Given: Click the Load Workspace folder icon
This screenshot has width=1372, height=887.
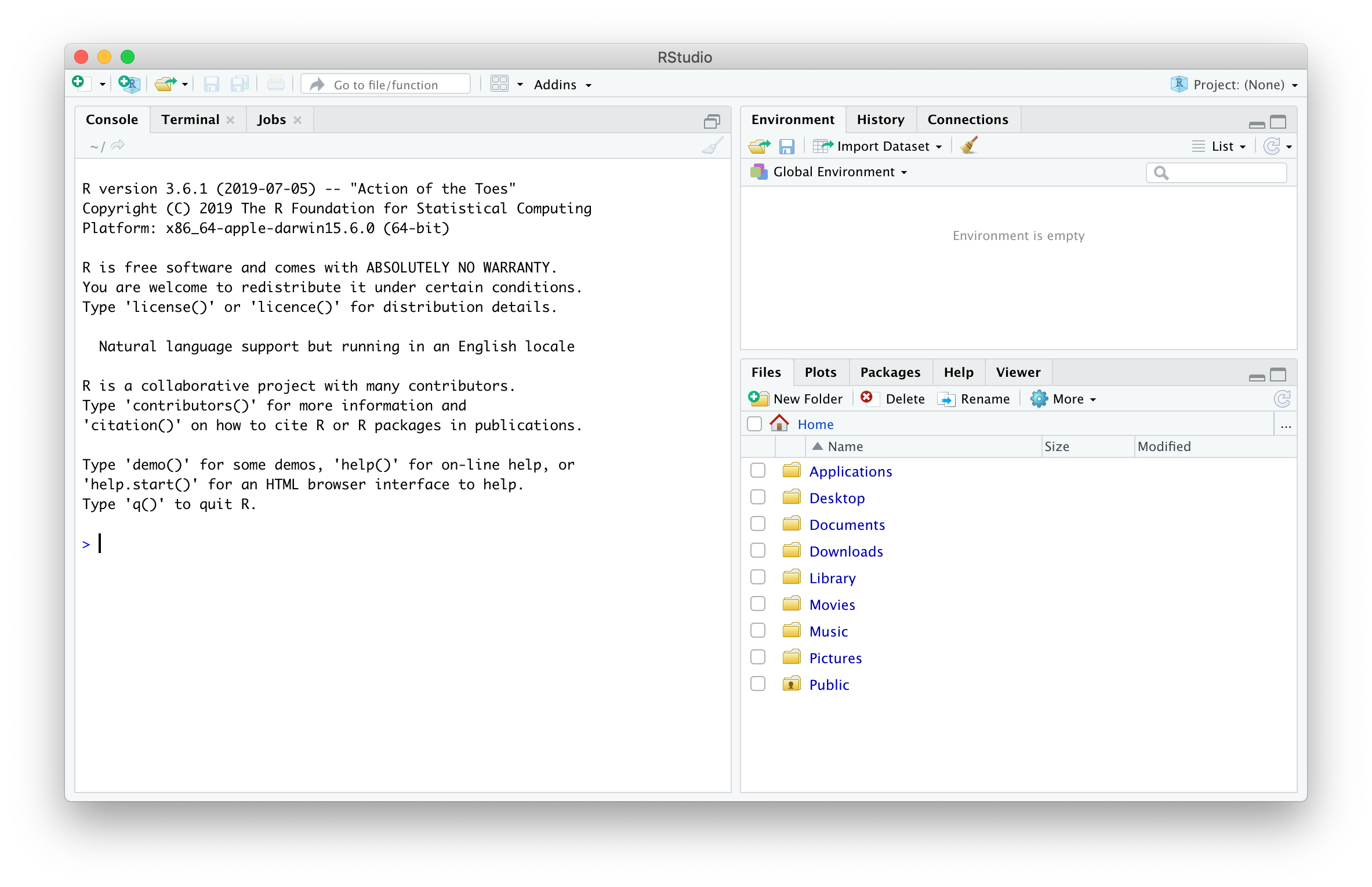Looking at the screenshot, I should [759, 146].
